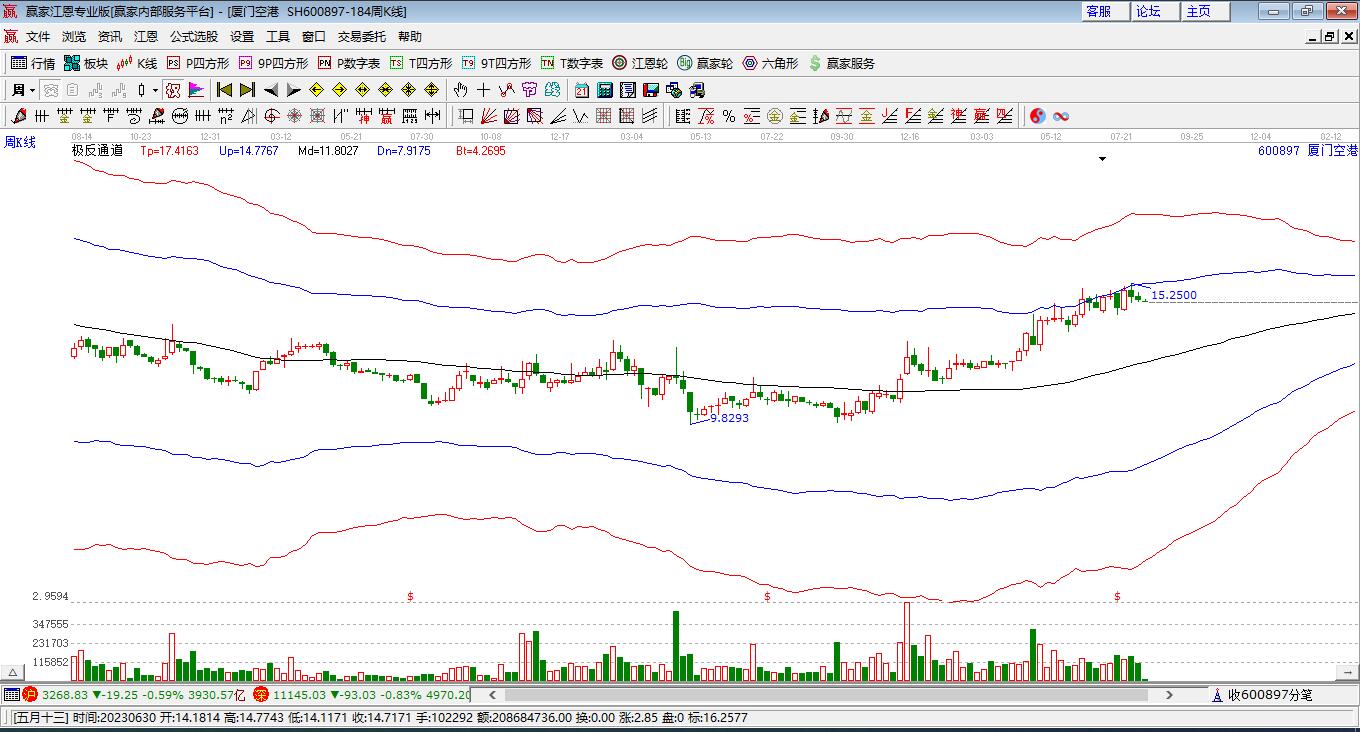Screen dimensions: 1360x732
Task: Select the hand pan tool
Action: coord(460,90)
